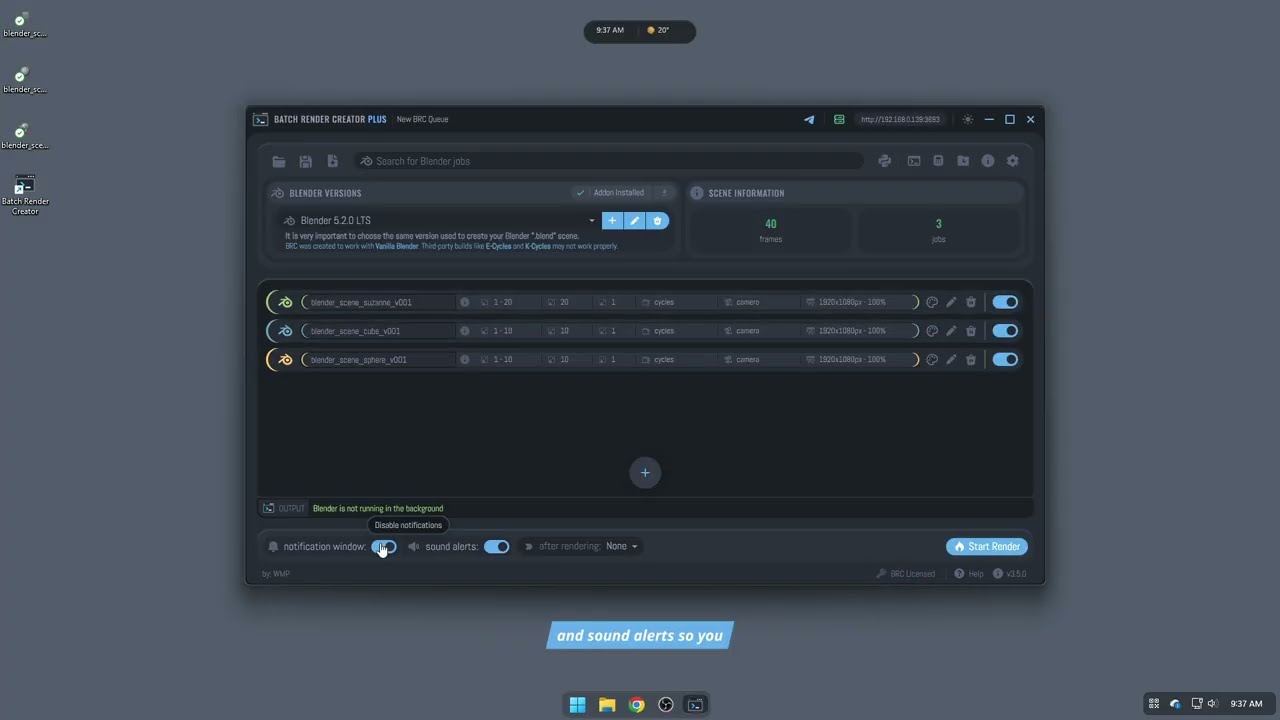Delete the selected Blender version with the trash icon
This screenshot has height=720, width=1280.
point(657,221)
